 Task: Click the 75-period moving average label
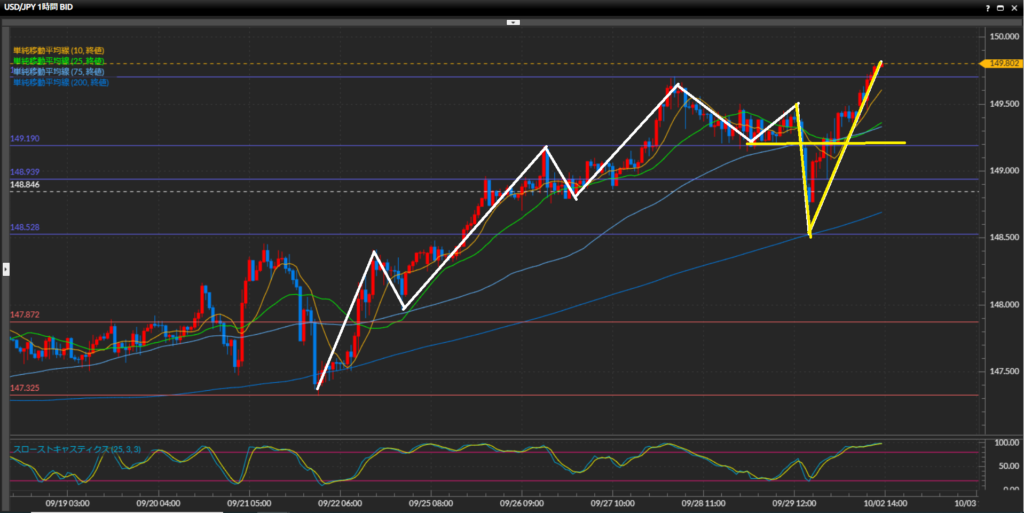click(58, 72)
